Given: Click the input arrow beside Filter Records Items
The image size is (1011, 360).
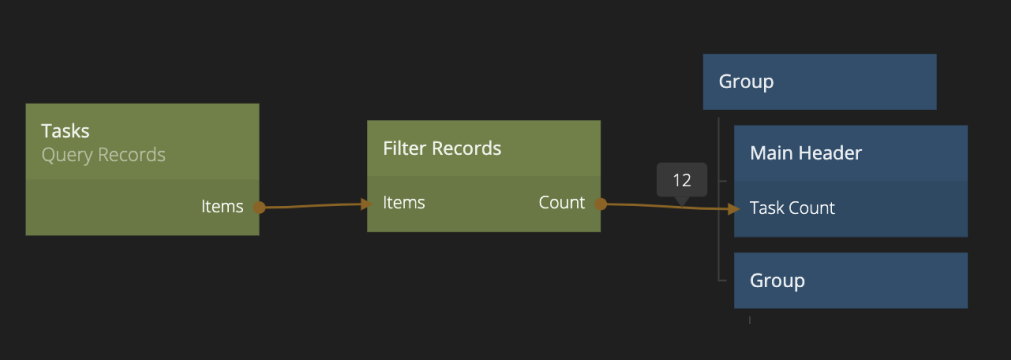Looking at the screenshot, I should tap(367, 204).
